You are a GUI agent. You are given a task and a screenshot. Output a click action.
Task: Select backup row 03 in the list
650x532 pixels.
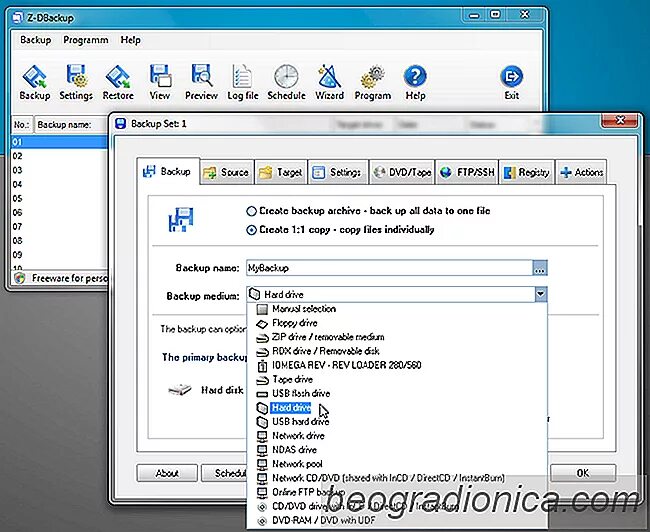[59, 170]
